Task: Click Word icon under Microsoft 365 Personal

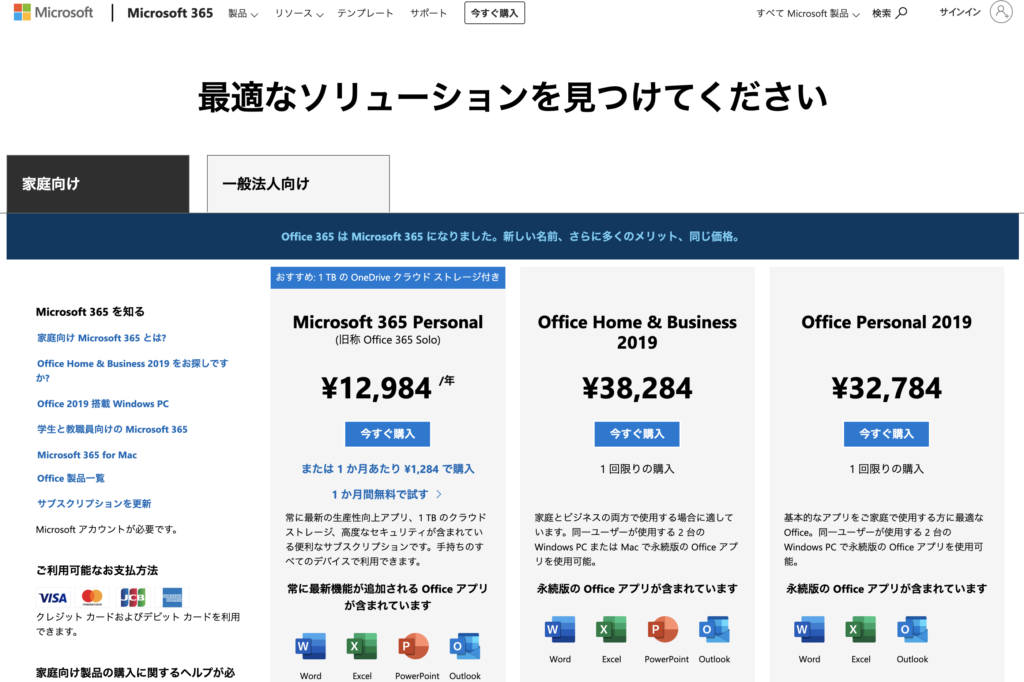Action: [310, 647]
